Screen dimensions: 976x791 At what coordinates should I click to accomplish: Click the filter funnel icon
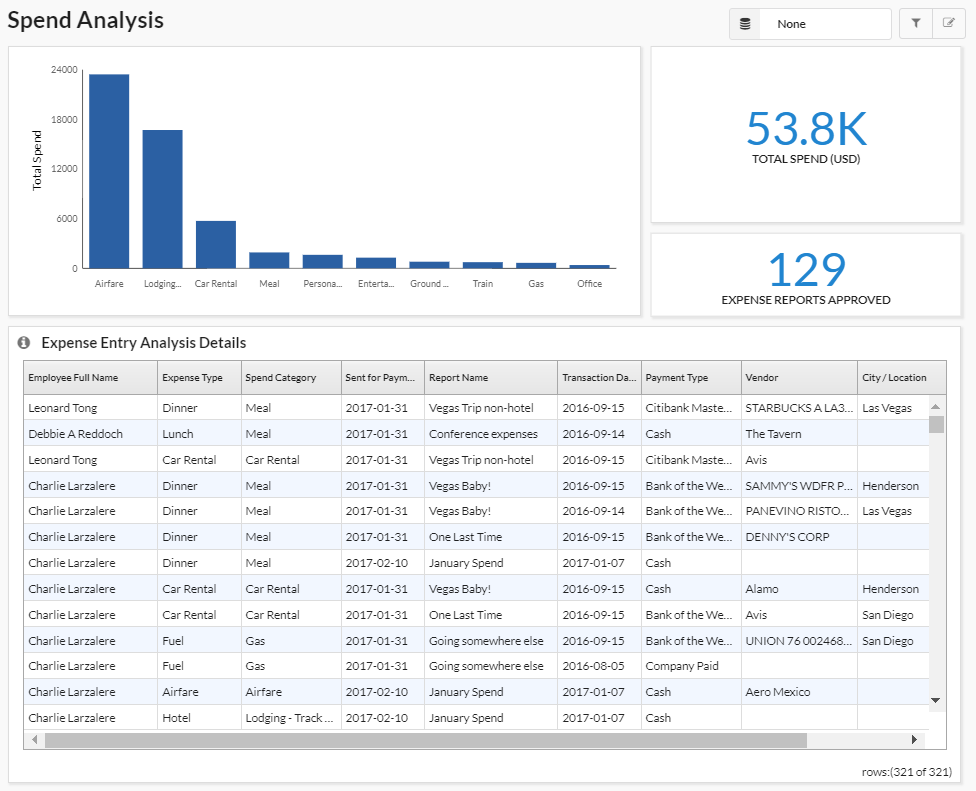click(x=916, y=23)
